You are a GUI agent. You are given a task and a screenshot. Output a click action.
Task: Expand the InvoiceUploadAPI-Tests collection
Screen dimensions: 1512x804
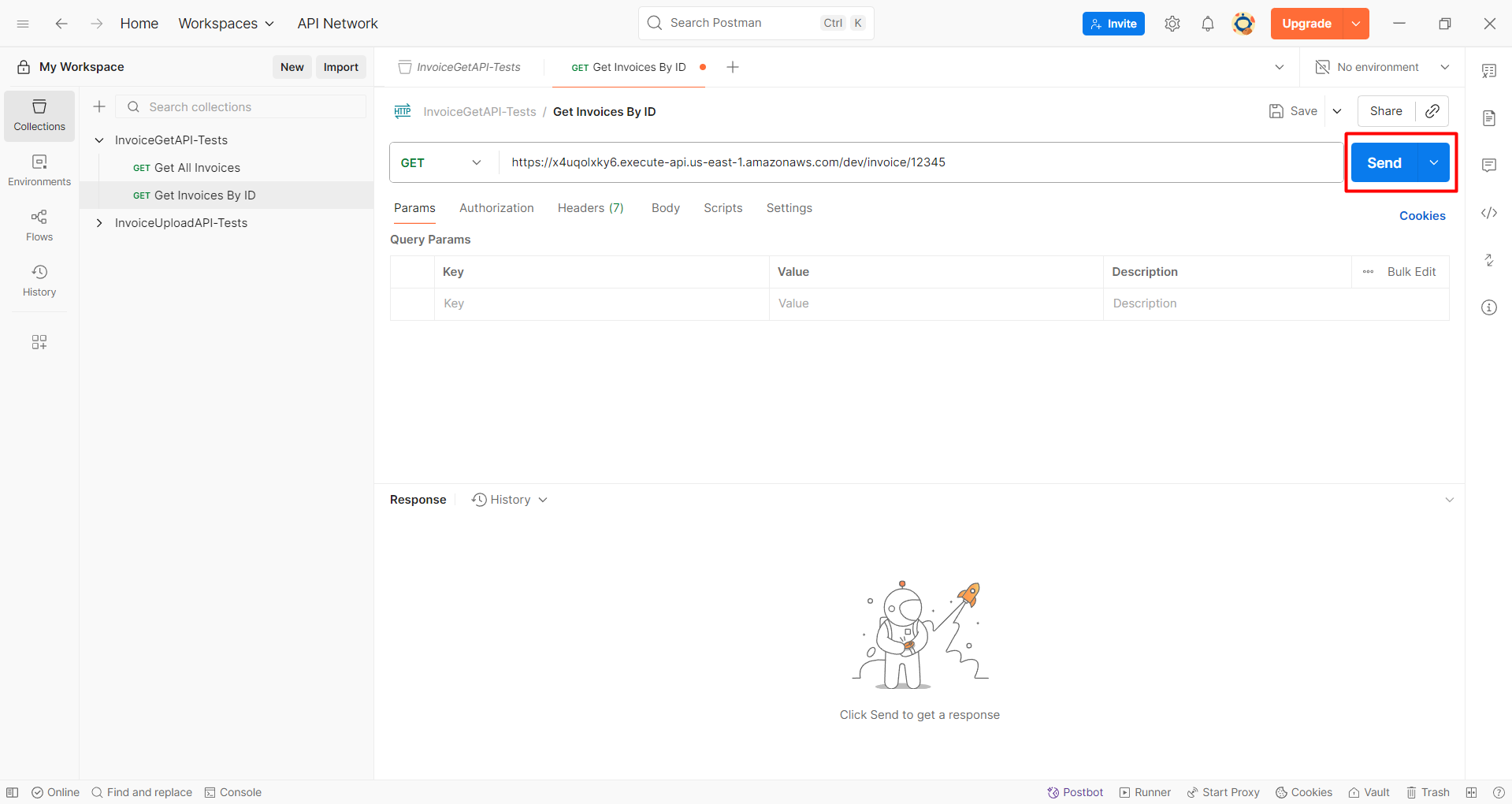tap(99, 223)
